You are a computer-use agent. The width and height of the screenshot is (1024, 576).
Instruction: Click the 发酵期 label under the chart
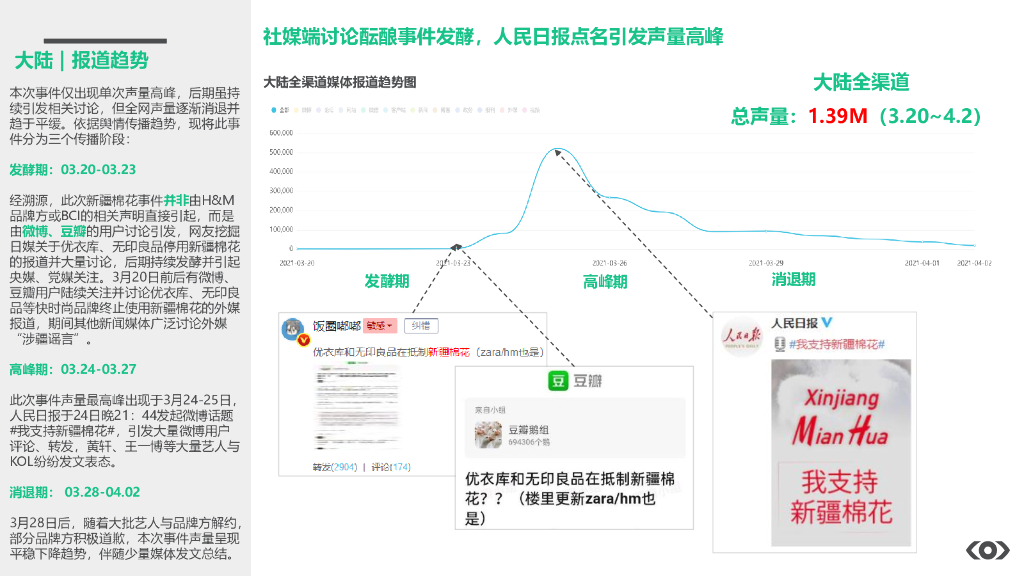coord(387,281)
